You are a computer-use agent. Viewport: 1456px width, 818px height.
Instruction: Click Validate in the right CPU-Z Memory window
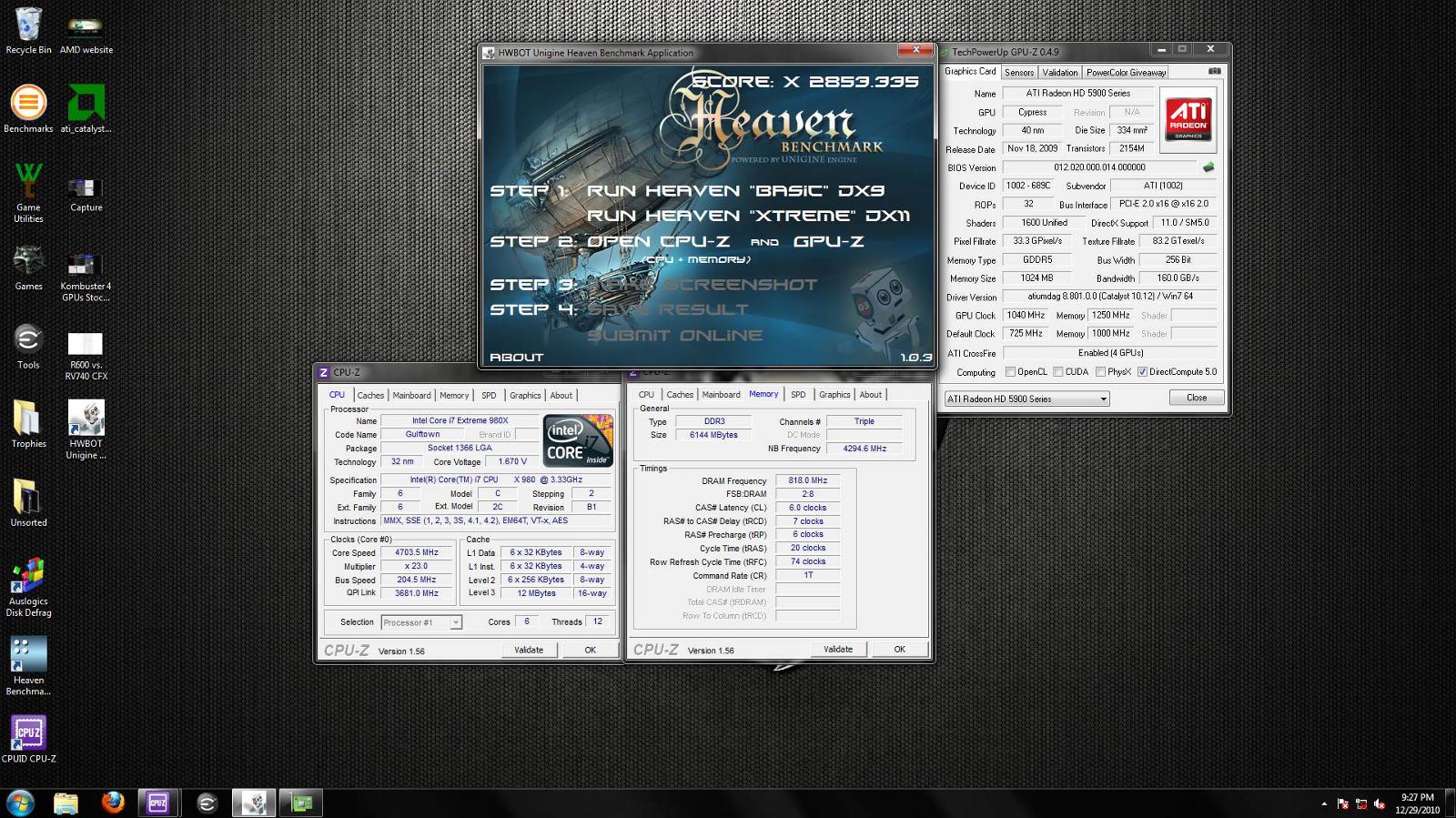(838, 649)
